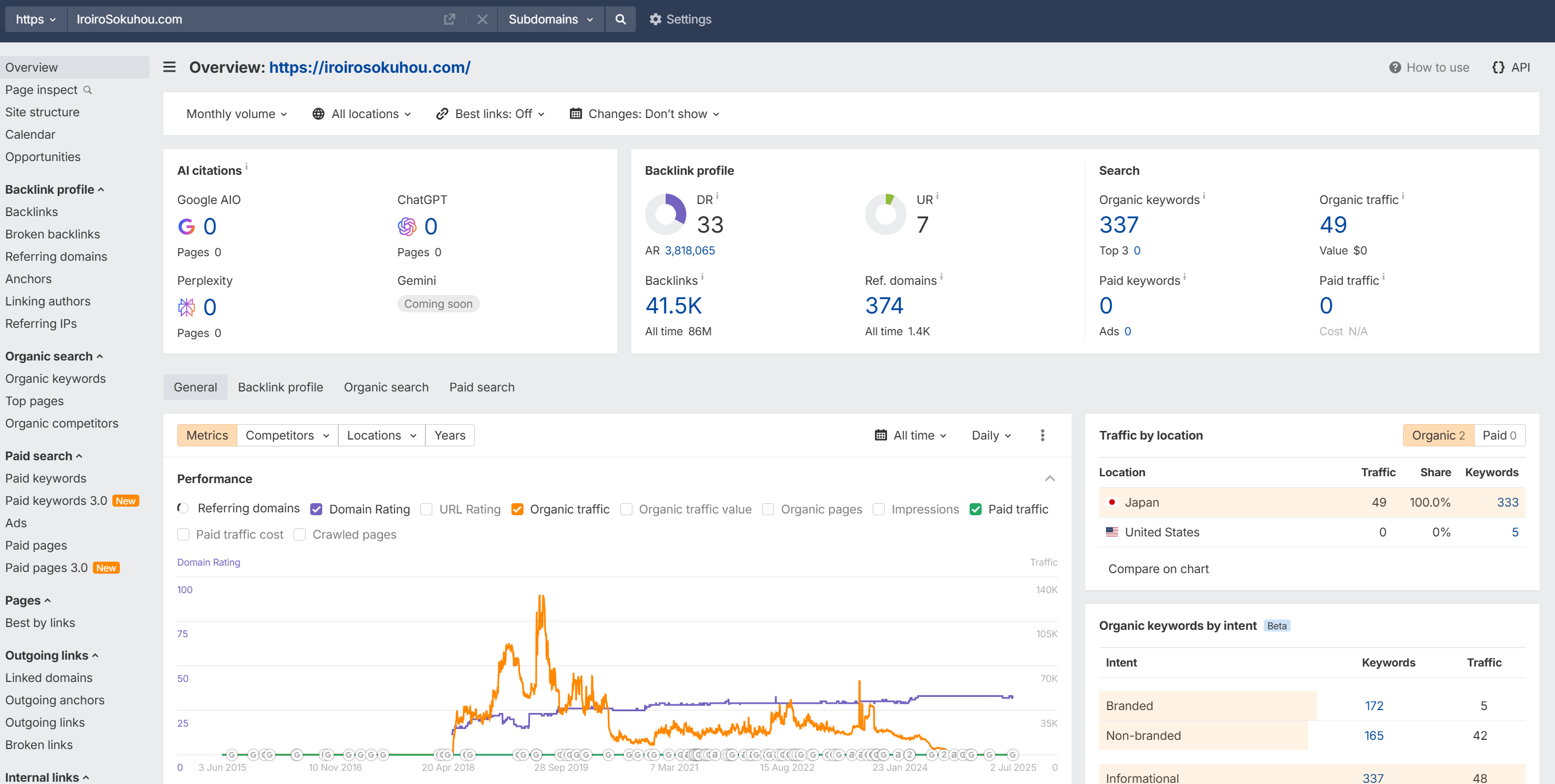Open the iroirosokuhou.com overview link
Image resolution: width=1555 pixels, height=784 pixels.
coord(369,67)
